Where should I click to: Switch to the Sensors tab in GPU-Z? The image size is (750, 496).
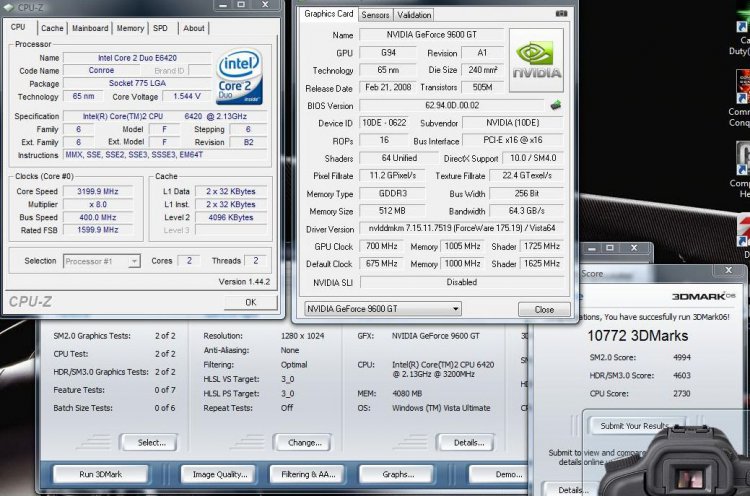pyautogui.click(x=375, y=15)
